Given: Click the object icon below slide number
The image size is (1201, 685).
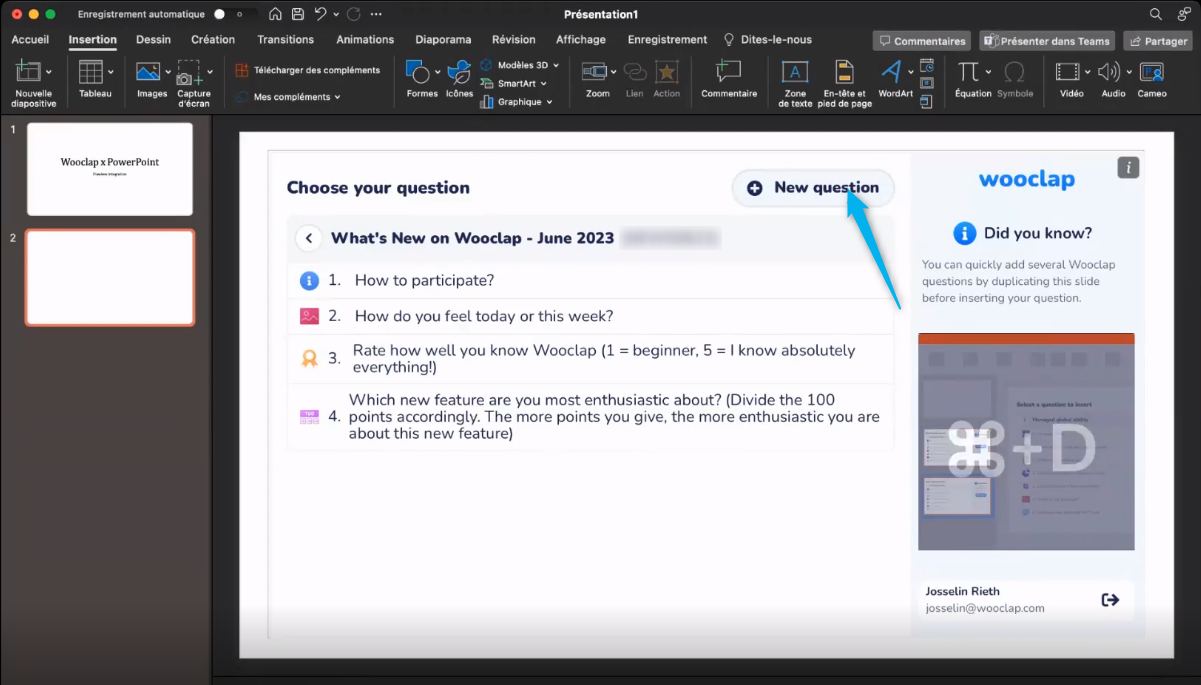Looking at the screenshot, I should click(926, 101).
